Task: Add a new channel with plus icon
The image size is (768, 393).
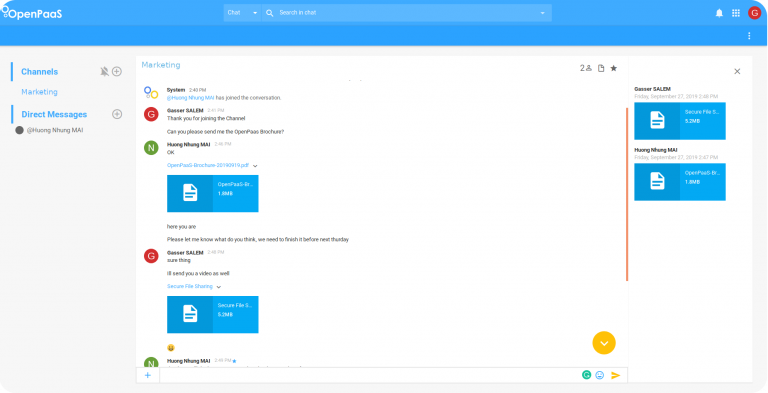Action: point(117,72)
